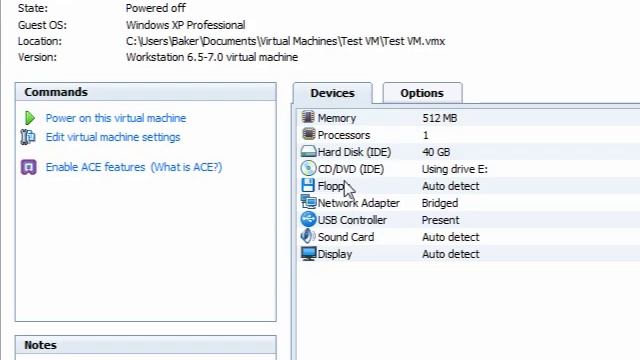The height and width of the screenshot is (360, 640).
Task: Click the 'Bridged' network value
Action: (440, 203)
